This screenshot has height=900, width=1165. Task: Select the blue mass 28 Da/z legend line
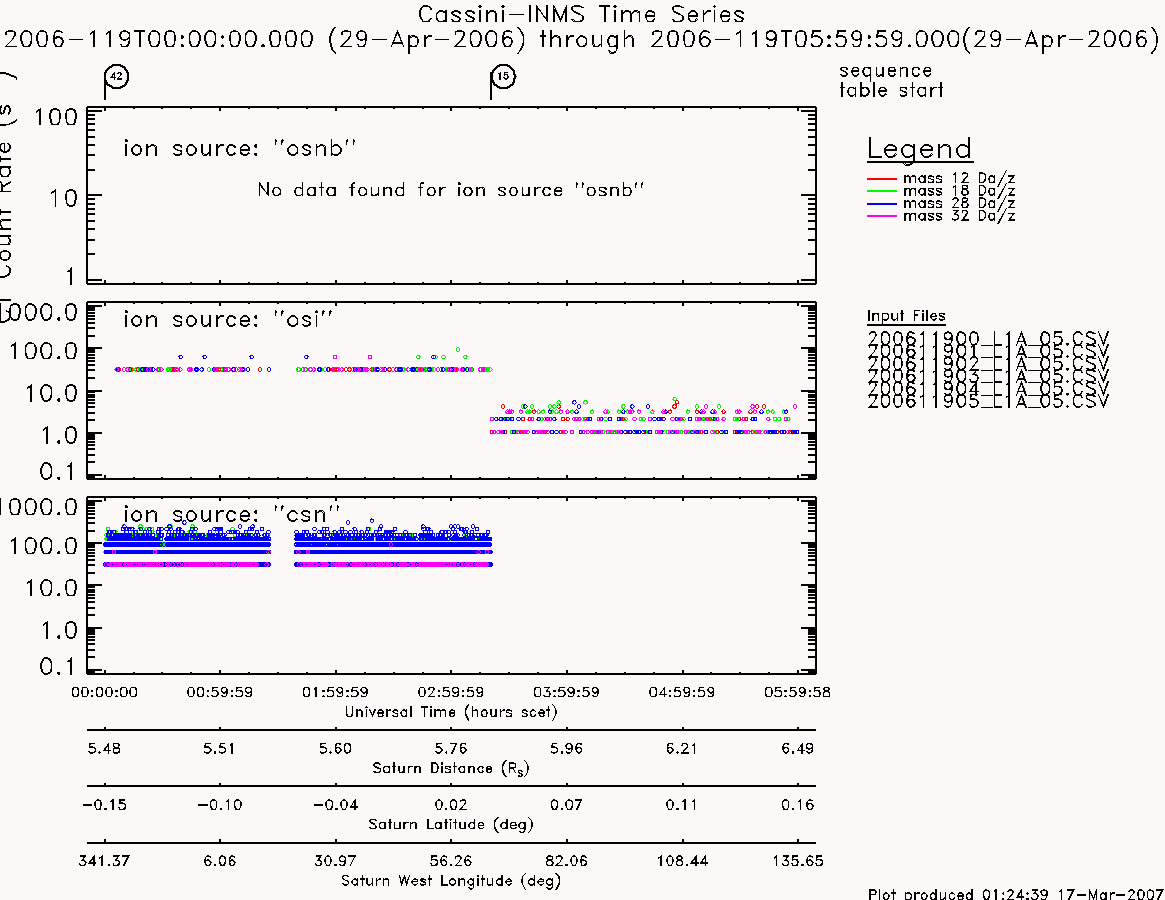point(882,204)
